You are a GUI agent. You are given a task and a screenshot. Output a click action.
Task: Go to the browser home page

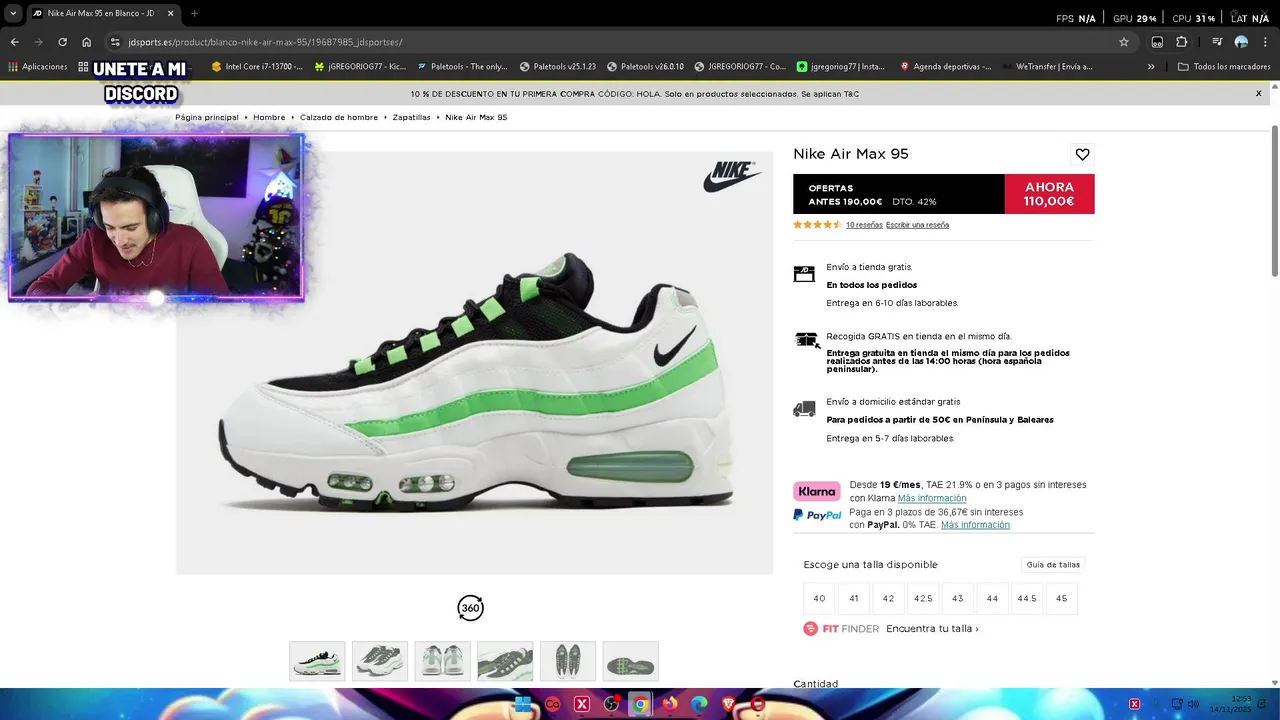tap(87, 42)
